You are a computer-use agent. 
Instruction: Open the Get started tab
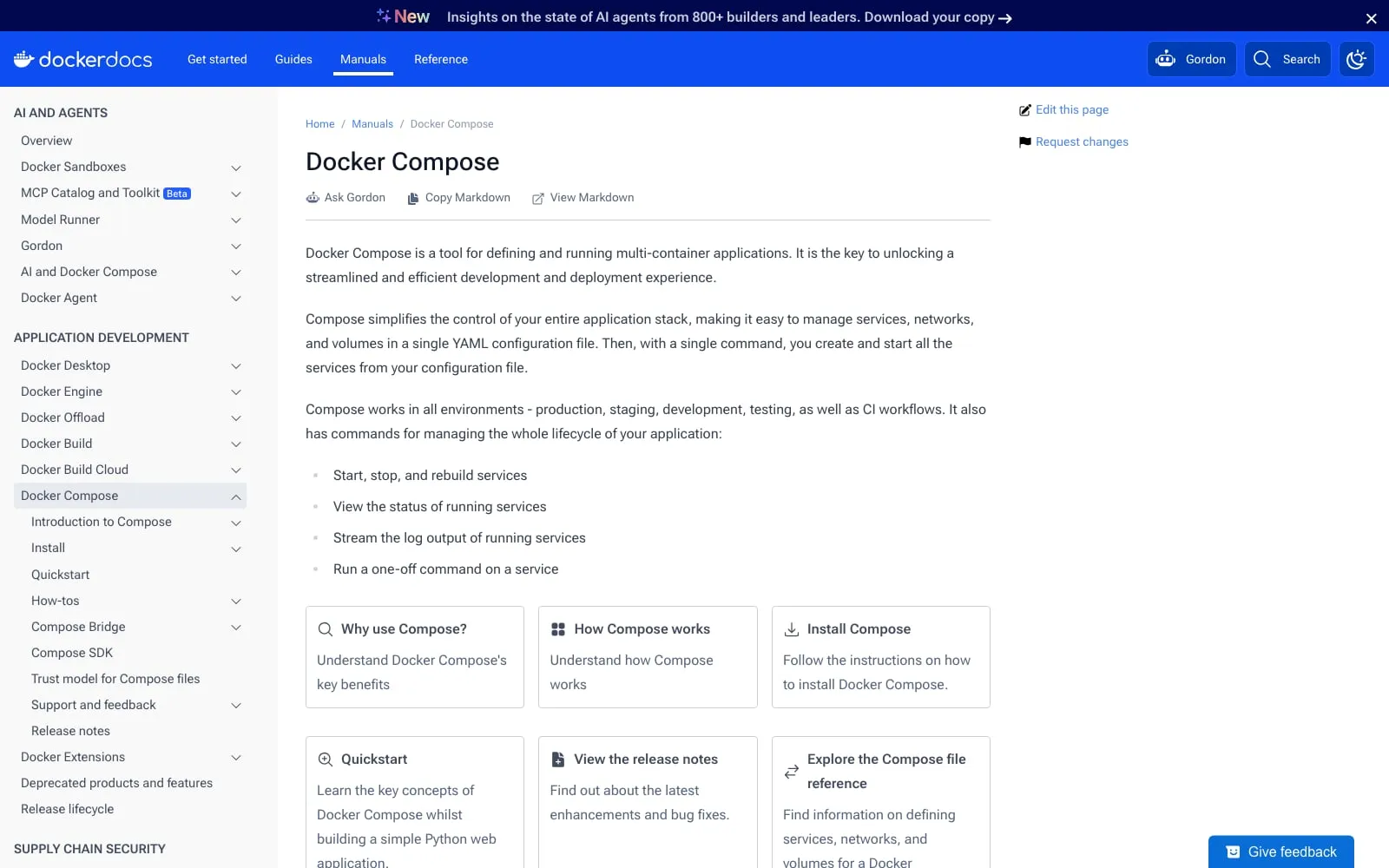coord(217,59)
